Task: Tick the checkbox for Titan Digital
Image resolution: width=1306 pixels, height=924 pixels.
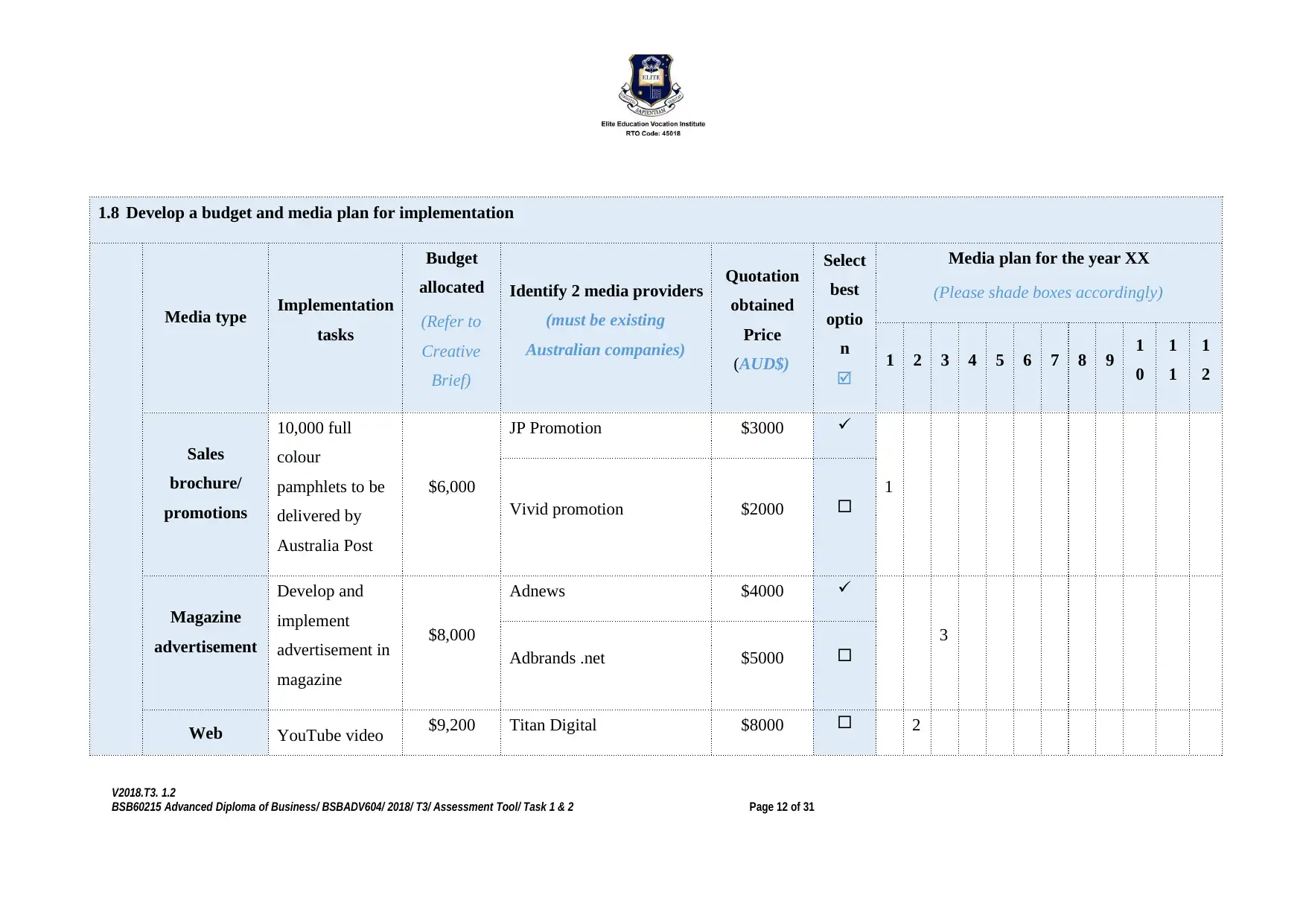Action: point(844,722)
